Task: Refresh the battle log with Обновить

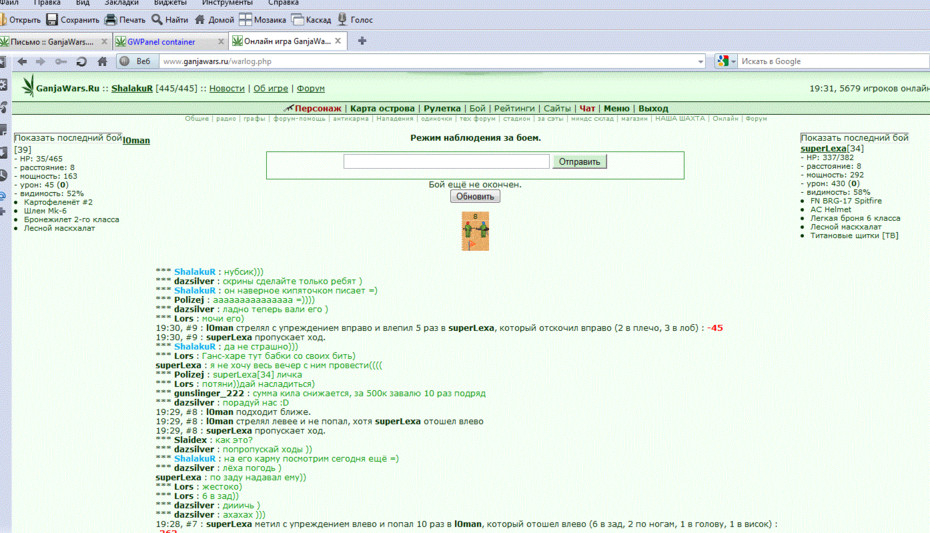Action: tap(475, 196)
